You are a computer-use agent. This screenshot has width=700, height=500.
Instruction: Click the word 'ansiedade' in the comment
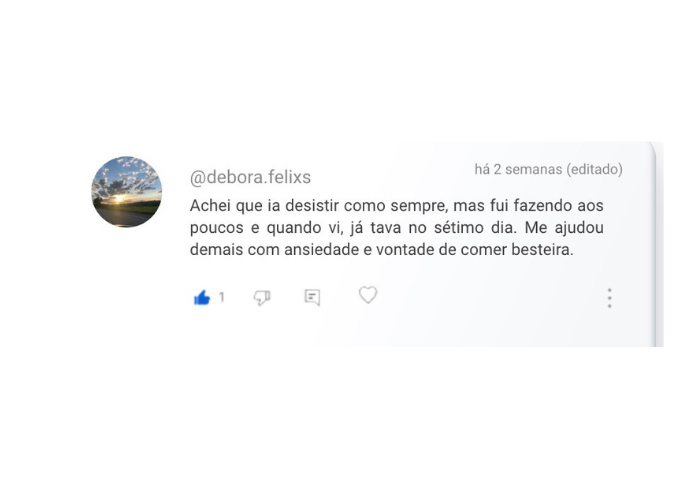point(321,250)
